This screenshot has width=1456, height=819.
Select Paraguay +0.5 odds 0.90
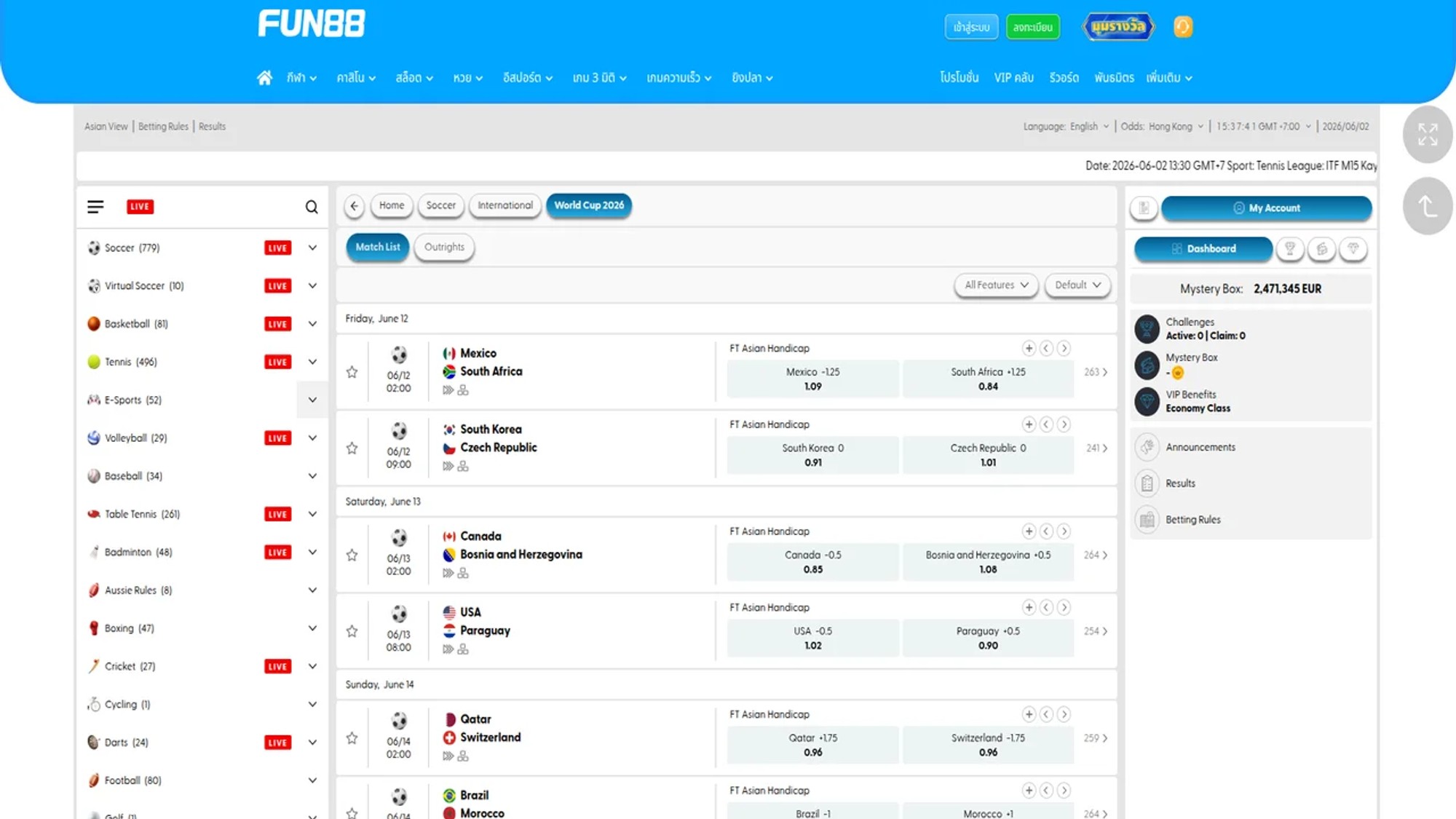pyautogui.click(x=988, y=638)
